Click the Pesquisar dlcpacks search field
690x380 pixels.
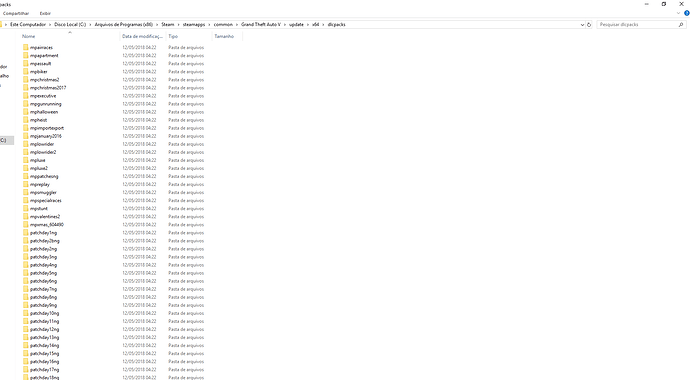click(x=637, y=25)
